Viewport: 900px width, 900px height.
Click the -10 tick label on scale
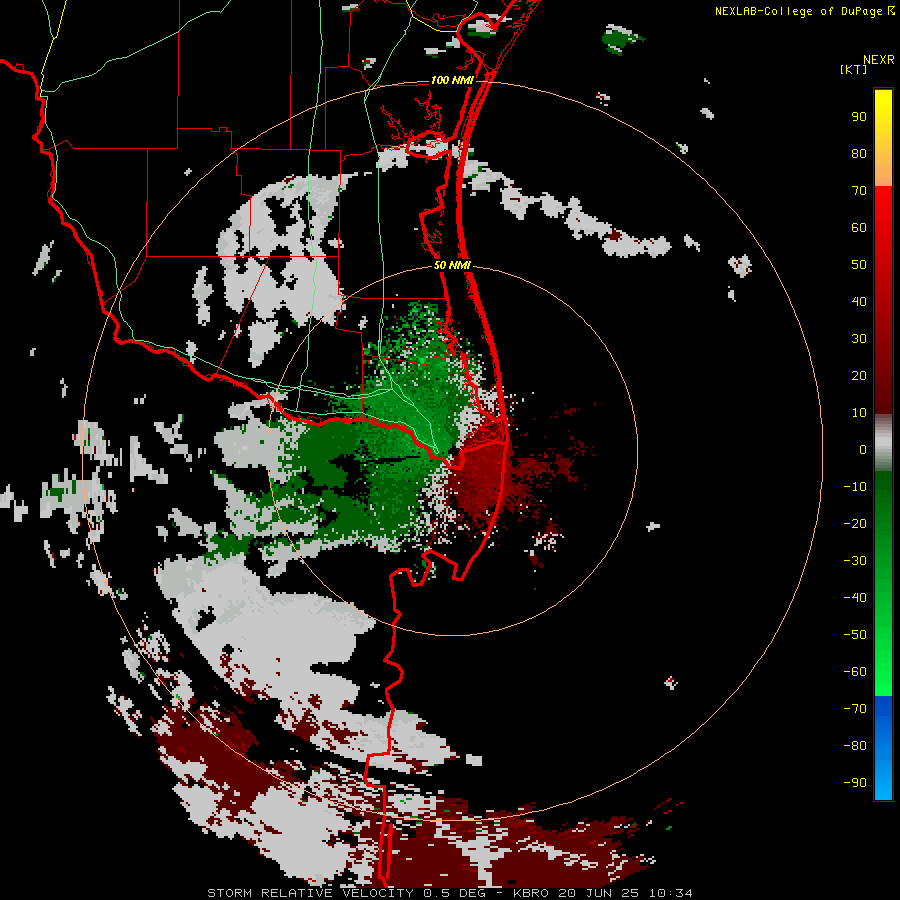pos(855,487)
